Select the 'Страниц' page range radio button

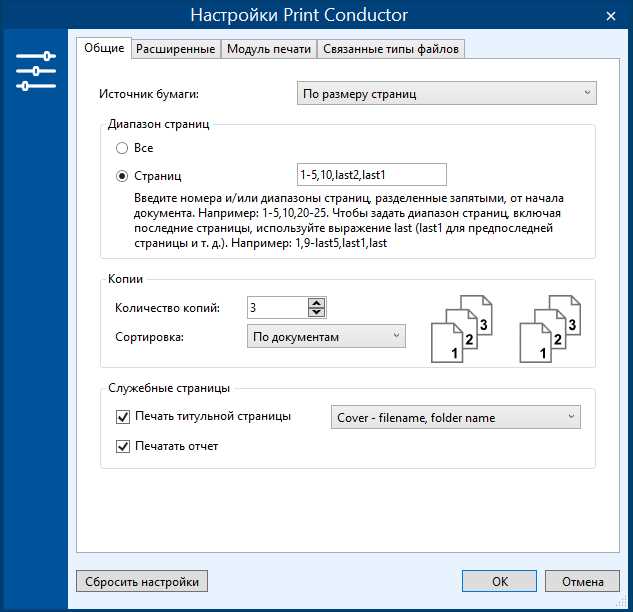coord(122,176)
